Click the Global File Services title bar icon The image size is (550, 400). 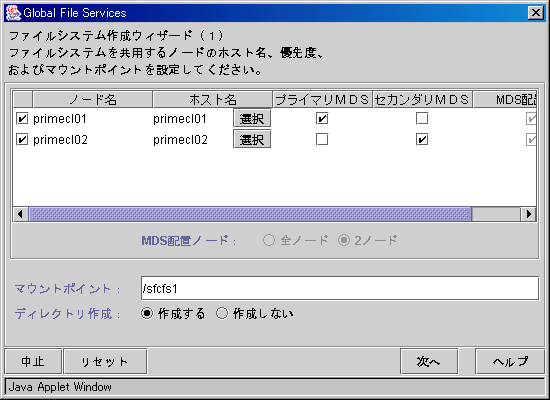(13, 13)
